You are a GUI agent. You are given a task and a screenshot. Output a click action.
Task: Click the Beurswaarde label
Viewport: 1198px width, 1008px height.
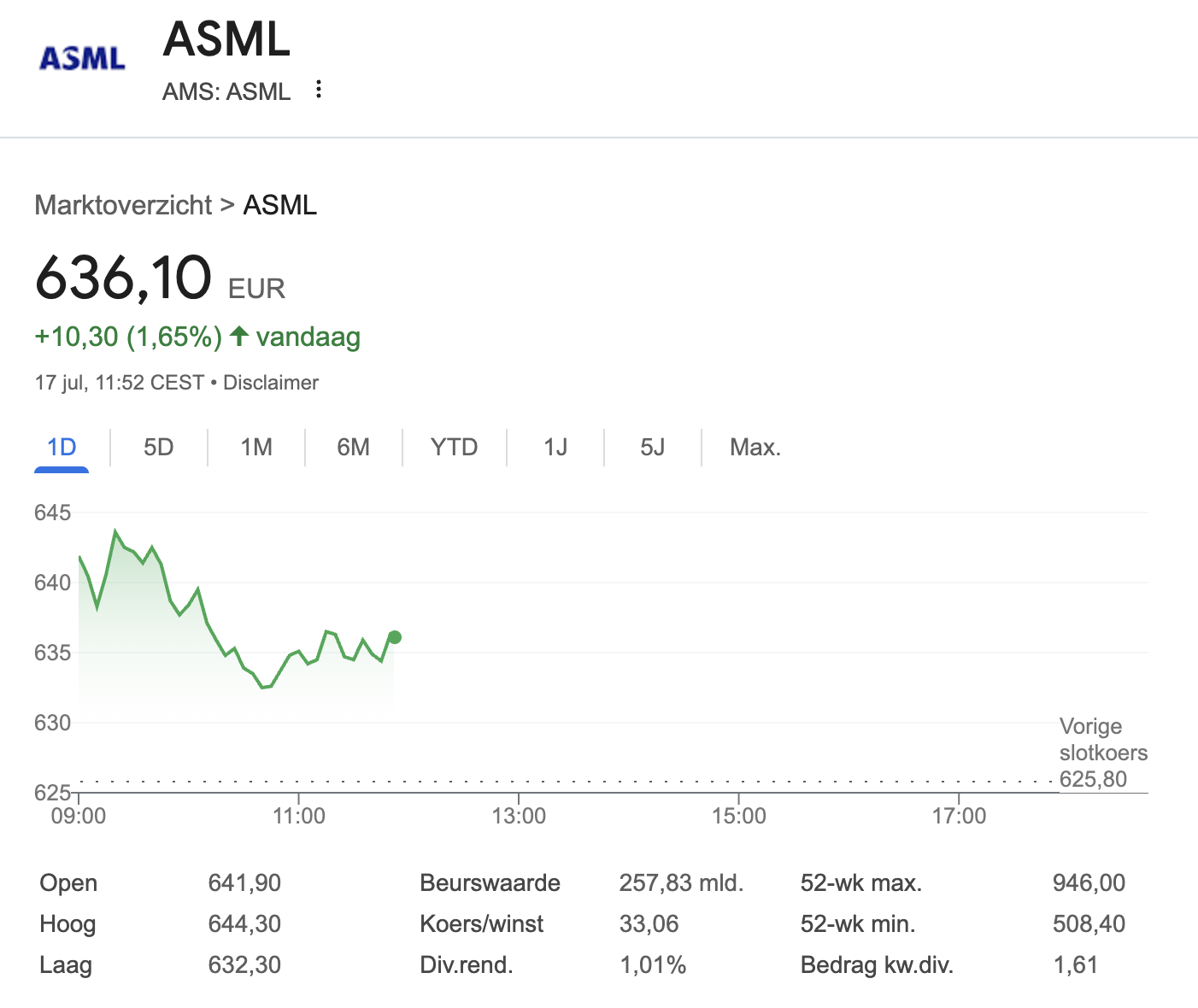490,883
